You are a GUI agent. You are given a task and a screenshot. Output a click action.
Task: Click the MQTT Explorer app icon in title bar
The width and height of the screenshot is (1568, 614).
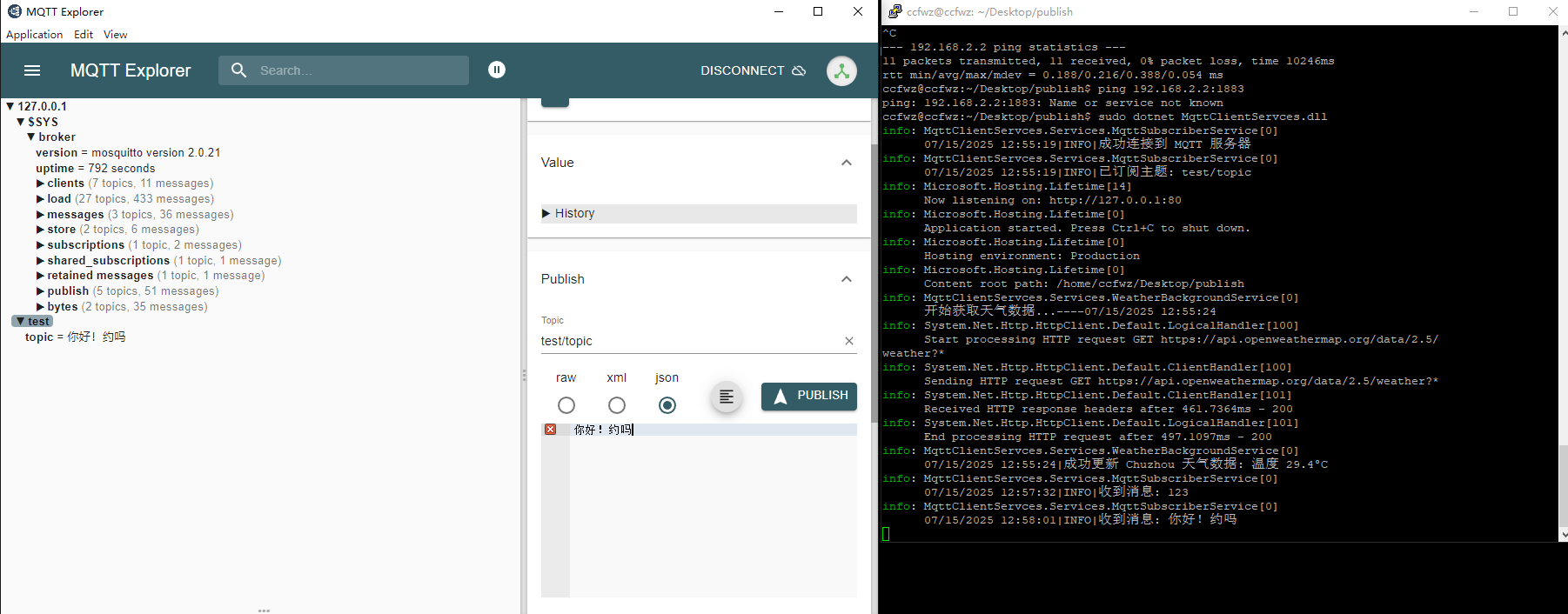tap(15, 11)
